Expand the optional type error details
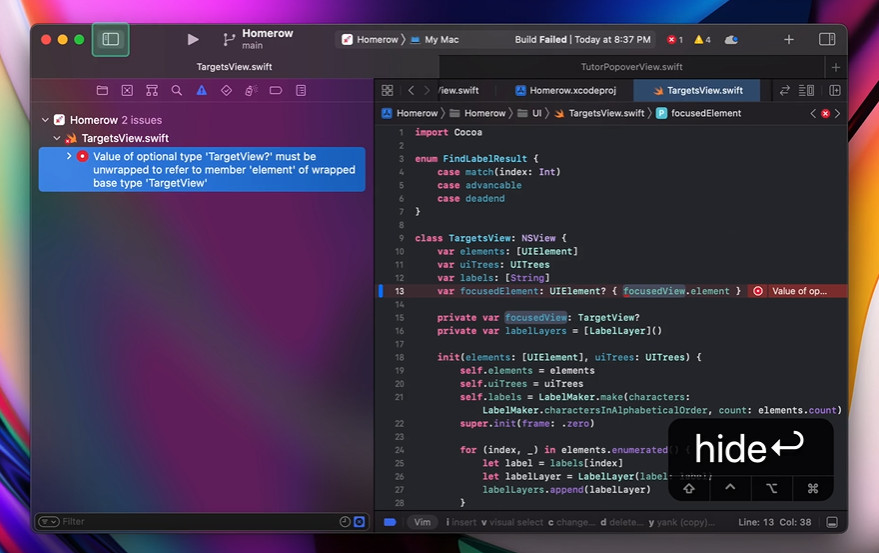This screenshot has width=879, height=553. [69, 156]
